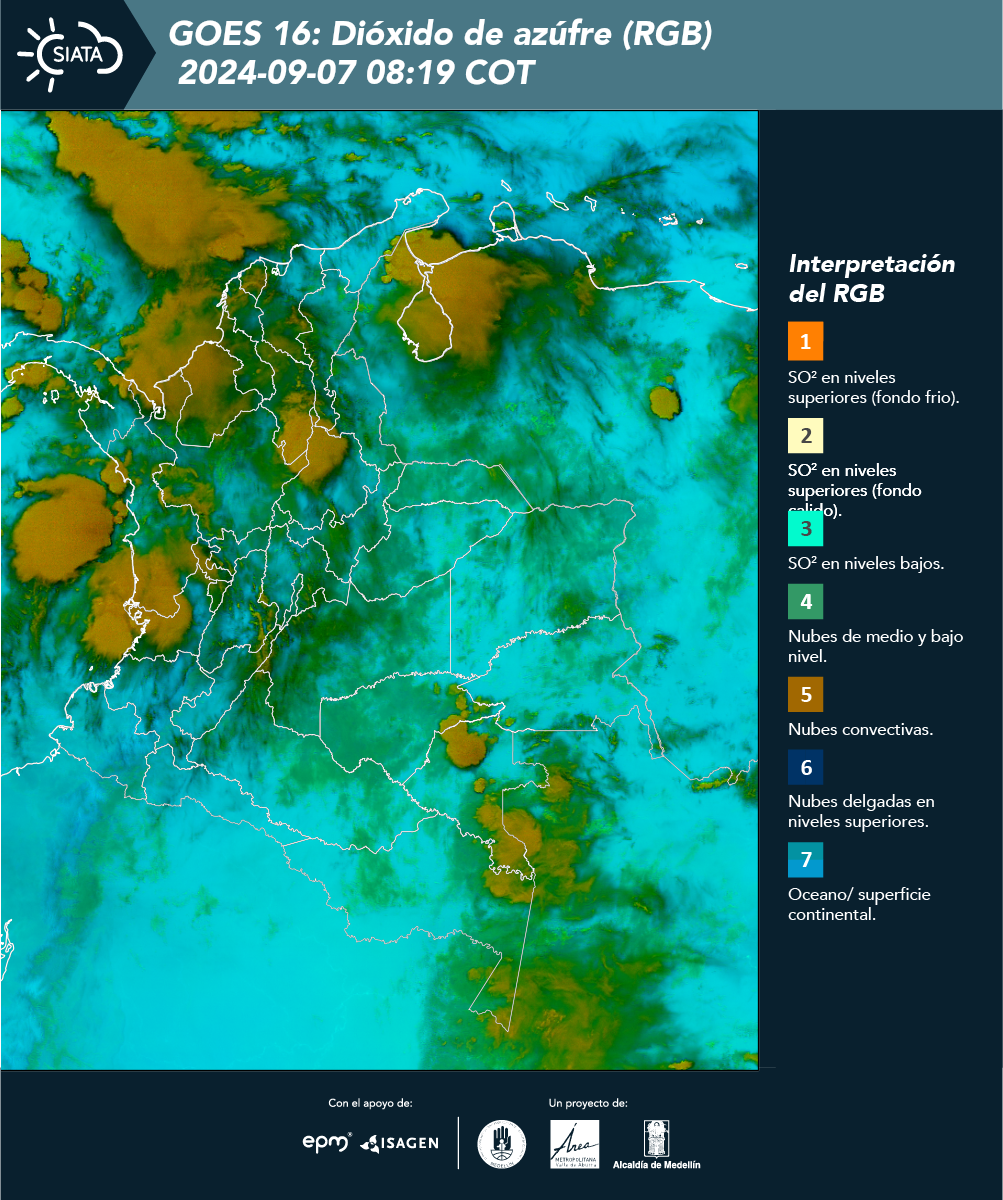
Task: Select the turquoise legend swatch numbered 3
Action: point(805,528)
